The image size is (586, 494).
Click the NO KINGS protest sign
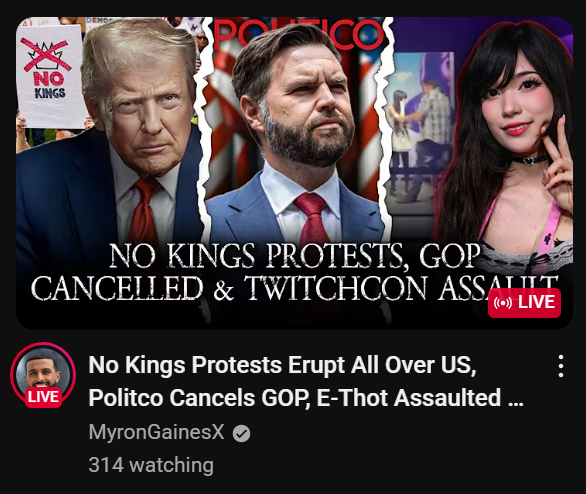coord(49,77)
